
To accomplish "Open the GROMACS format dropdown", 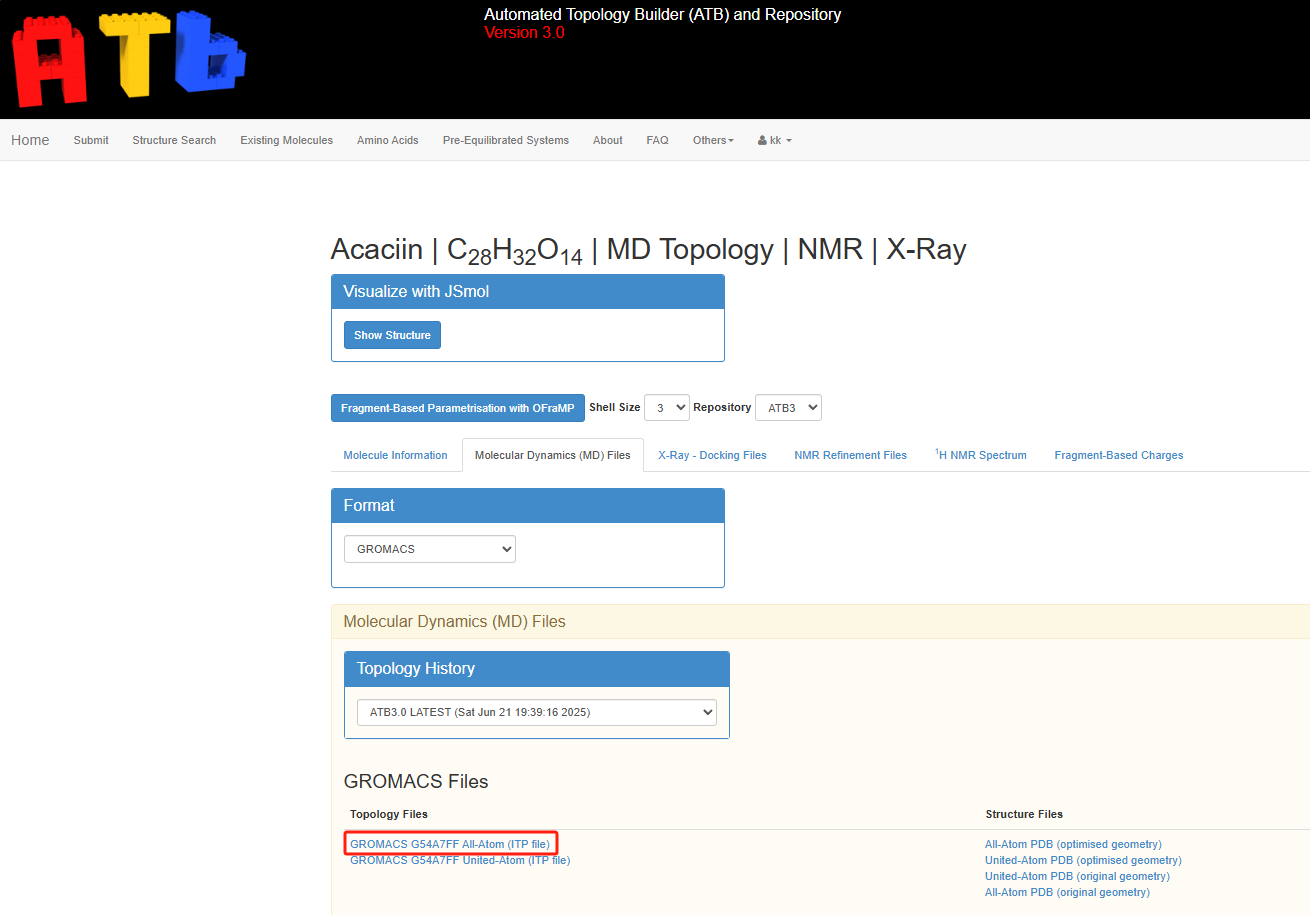I will pos(429,549).
